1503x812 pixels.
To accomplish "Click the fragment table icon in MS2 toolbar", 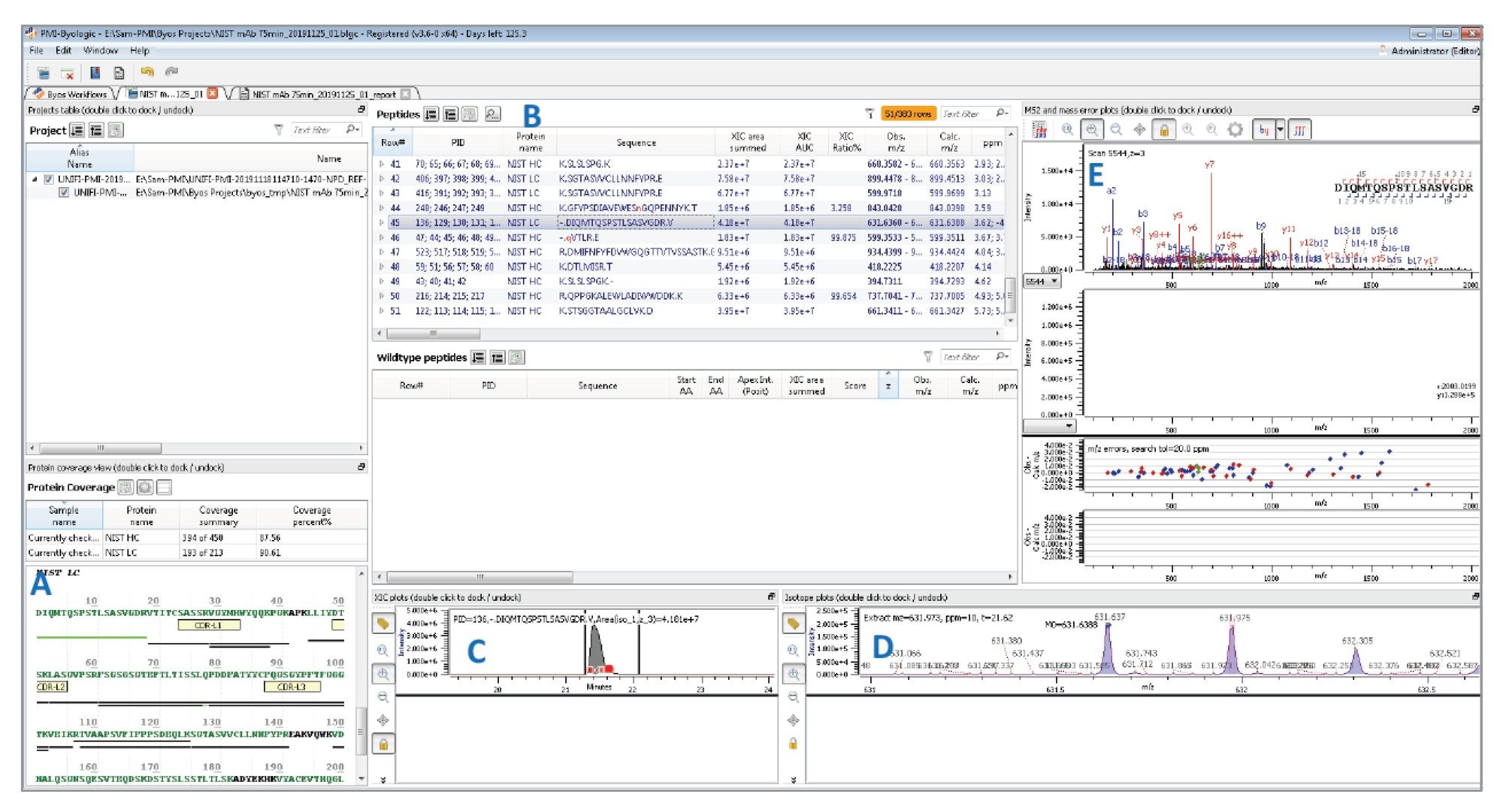I will 1040,130.
